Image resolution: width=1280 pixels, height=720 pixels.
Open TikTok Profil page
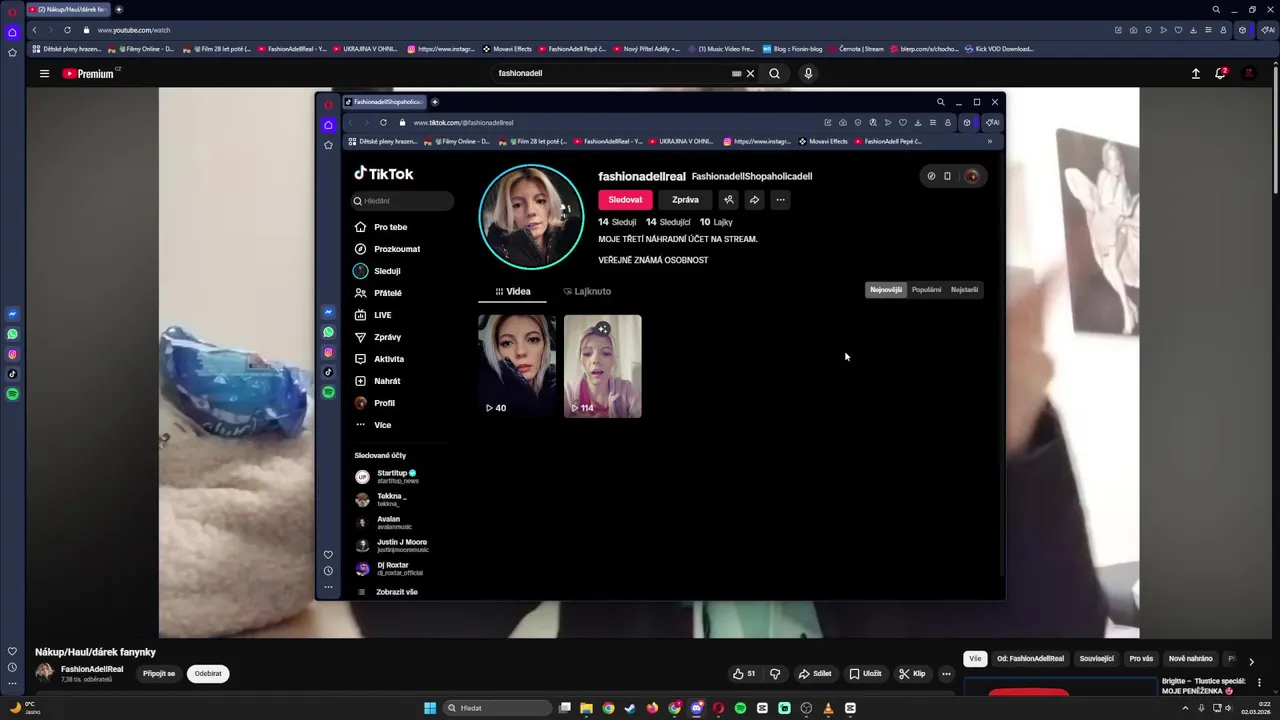pos(375,403)
